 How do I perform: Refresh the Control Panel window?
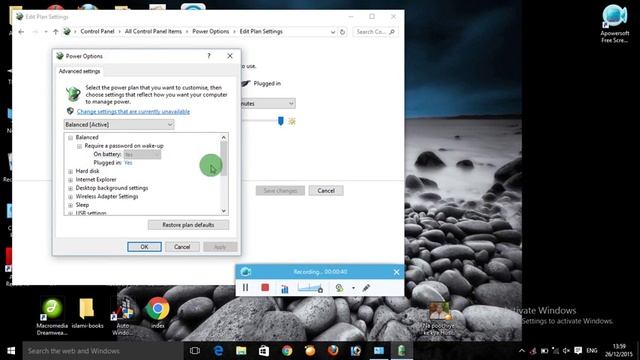(x=342, y=32)
